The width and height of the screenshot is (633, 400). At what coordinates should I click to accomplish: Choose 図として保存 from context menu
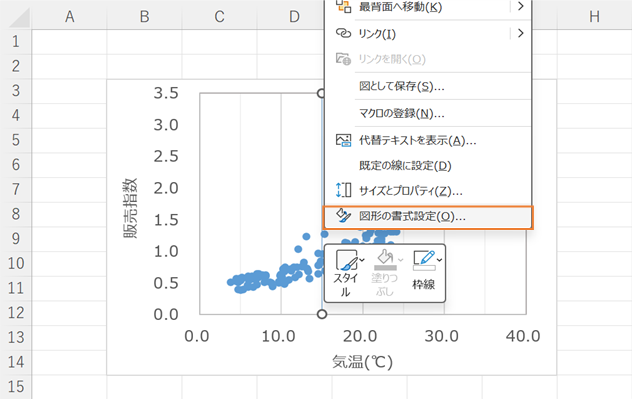402,87
